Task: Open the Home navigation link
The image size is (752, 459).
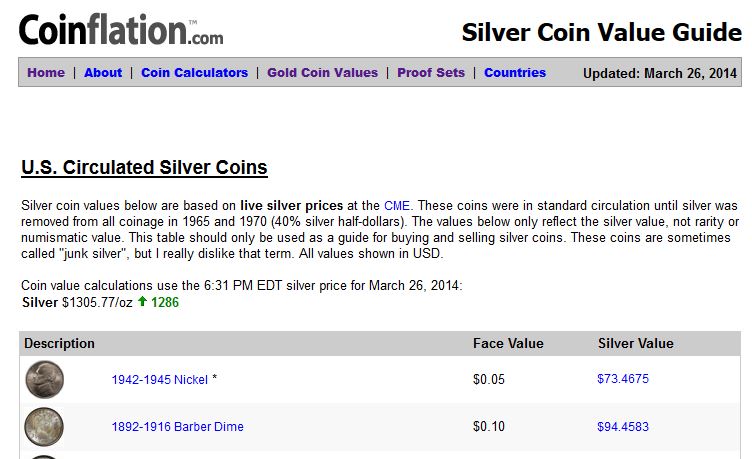Action: 46,72
